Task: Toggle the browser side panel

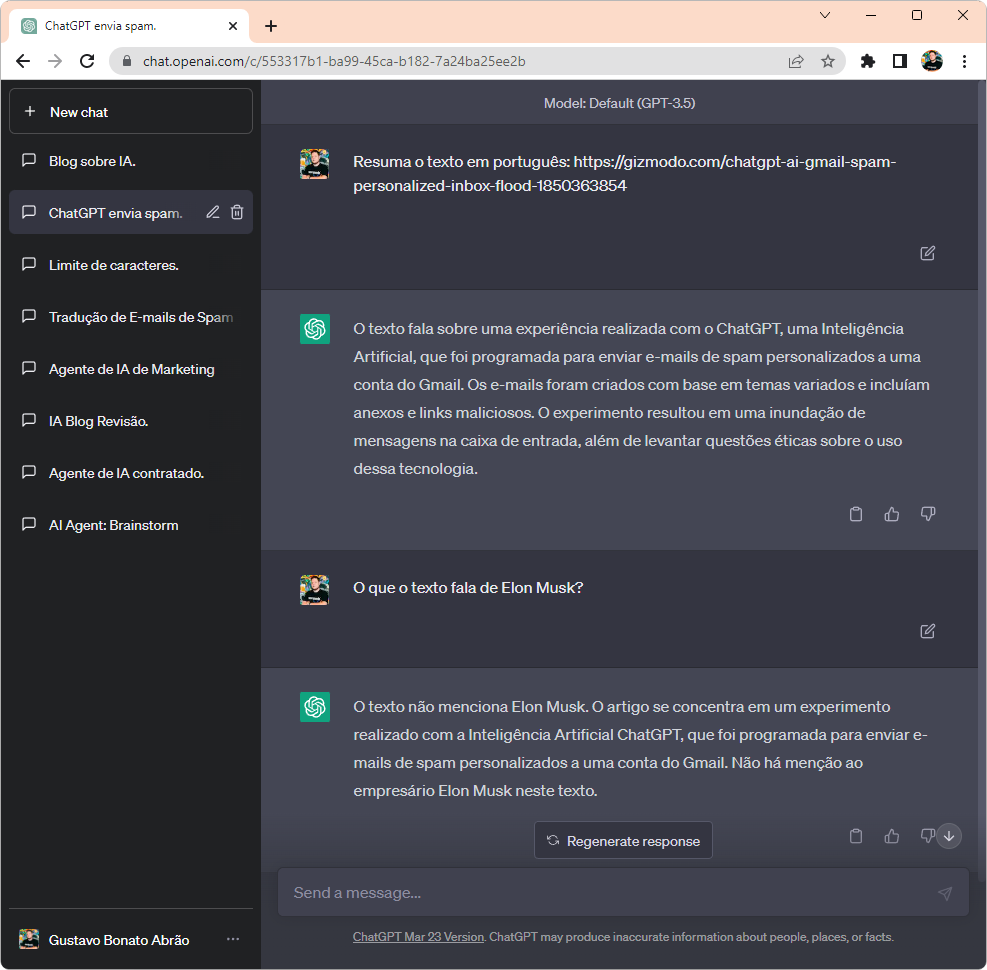Action: pos(900,61)
